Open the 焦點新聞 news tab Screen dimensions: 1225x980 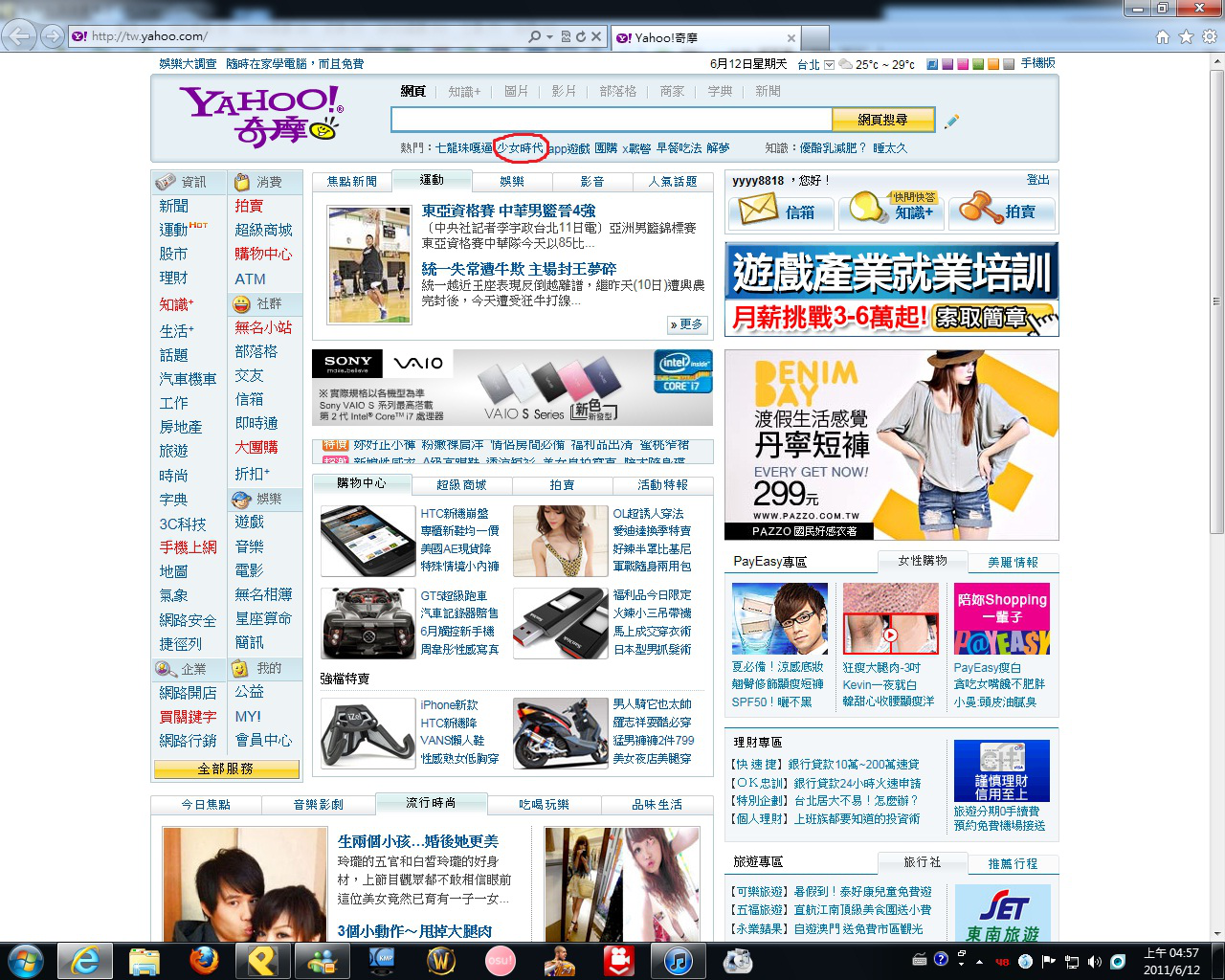[352, 181]
